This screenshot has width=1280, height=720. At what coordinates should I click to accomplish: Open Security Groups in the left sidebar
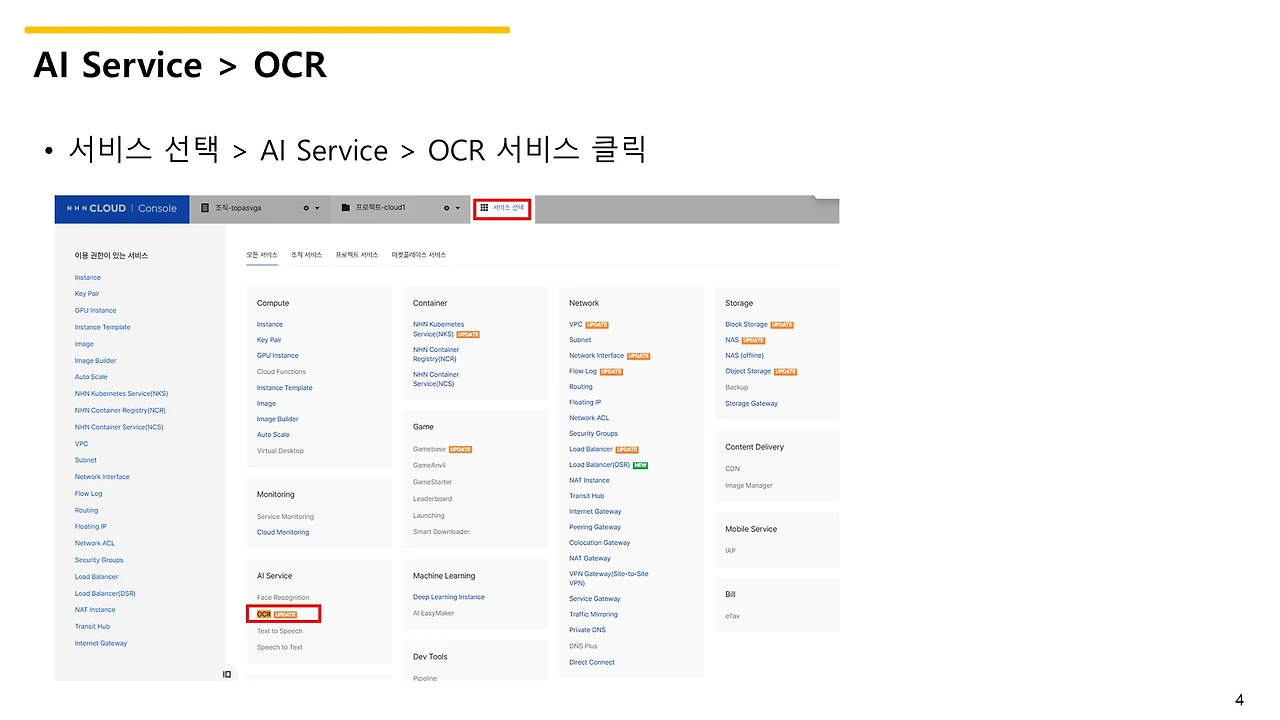(x=99, y=560)
